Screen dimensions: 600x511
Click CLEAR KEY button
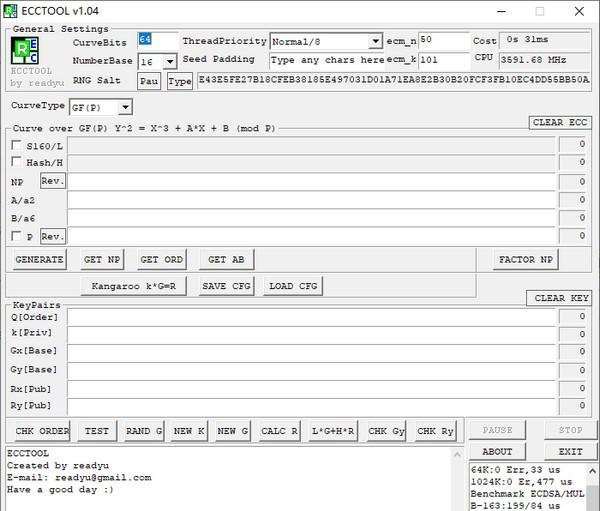(x=559, y=298)
